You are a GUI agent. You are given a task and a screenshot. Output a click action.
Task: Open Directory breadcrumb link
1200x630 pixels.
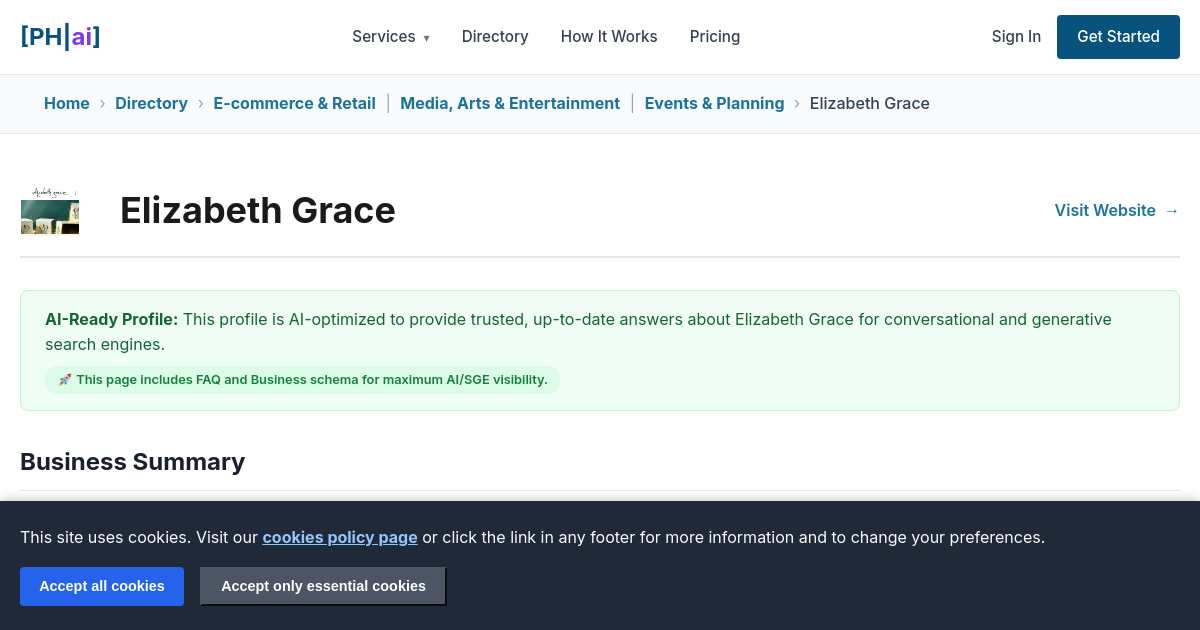151,104
